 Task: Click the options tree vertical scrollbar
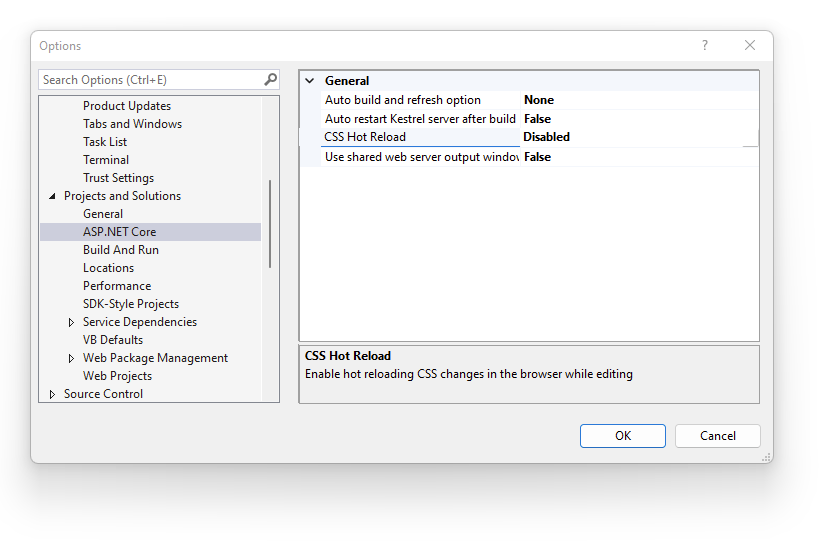pos(270,224)
